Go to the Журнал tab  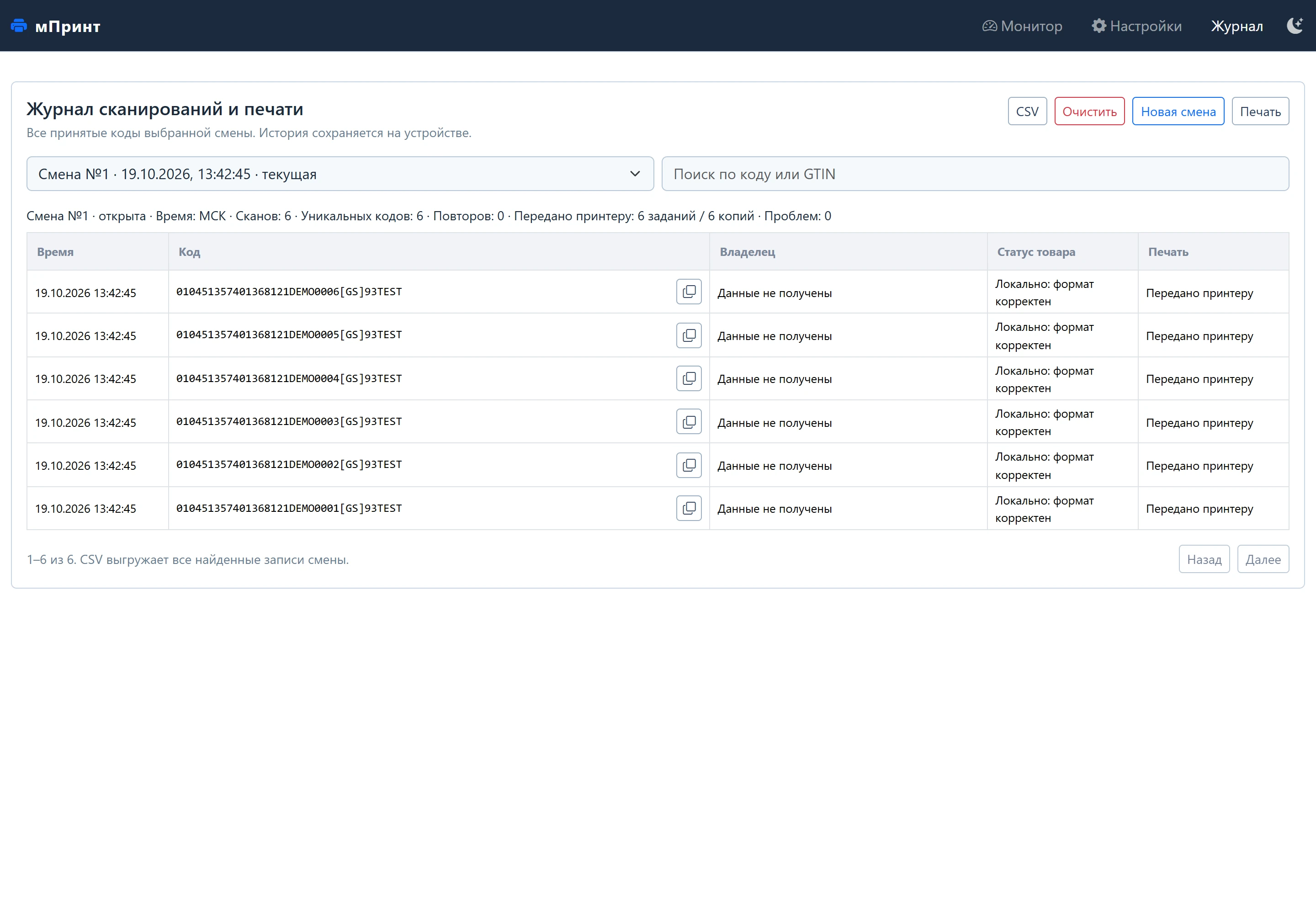click(1236, 26)
